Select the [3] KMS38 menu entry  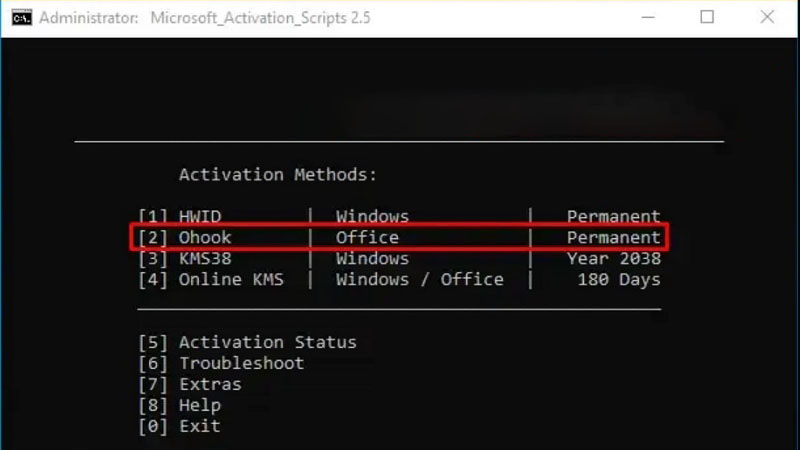pos(185,259)
